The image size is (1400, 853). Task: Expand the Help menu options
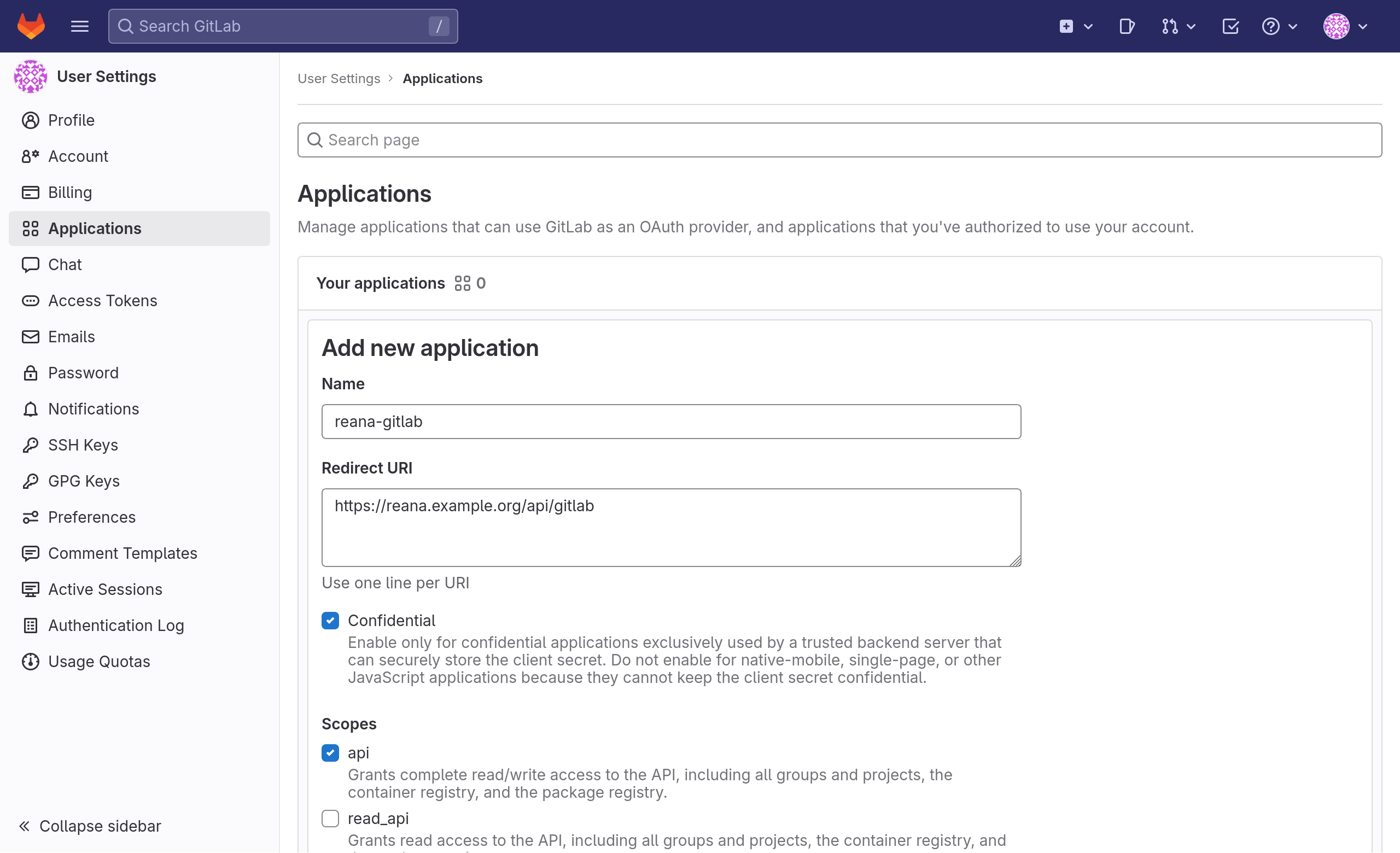[1280, 26]
